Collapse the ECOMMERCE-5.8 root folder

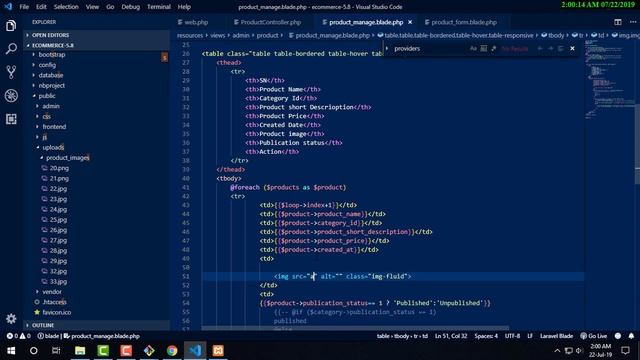coord(96,45)
